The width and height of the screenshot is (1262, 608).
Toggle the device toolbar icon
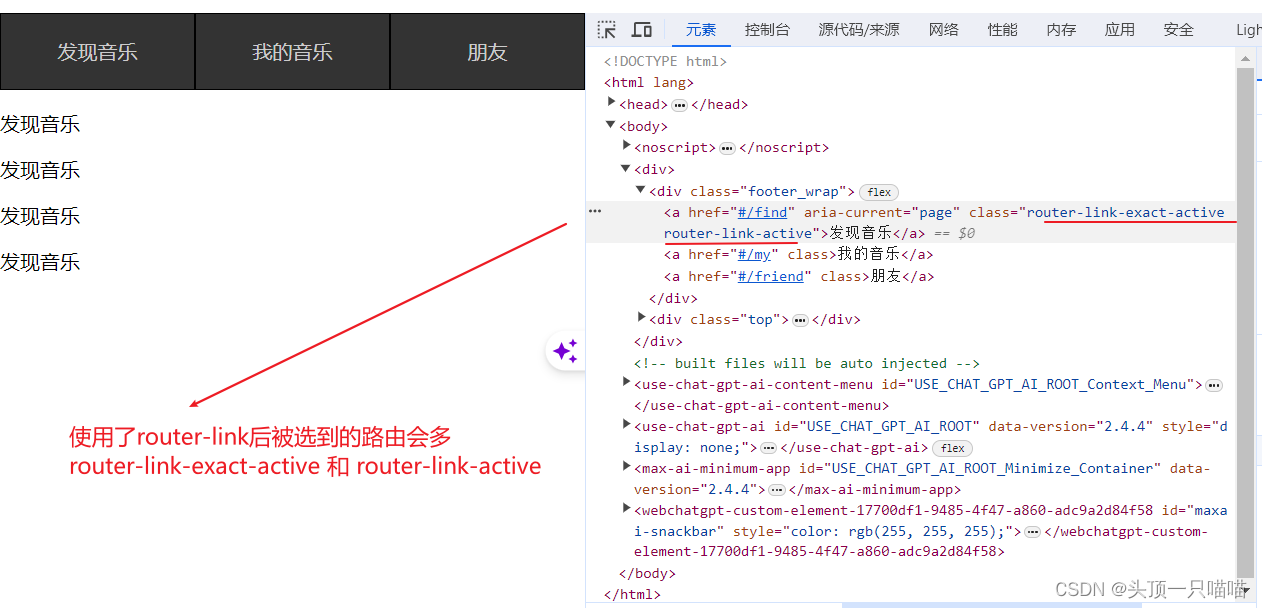pyautogui.click(x=641, y=29)
